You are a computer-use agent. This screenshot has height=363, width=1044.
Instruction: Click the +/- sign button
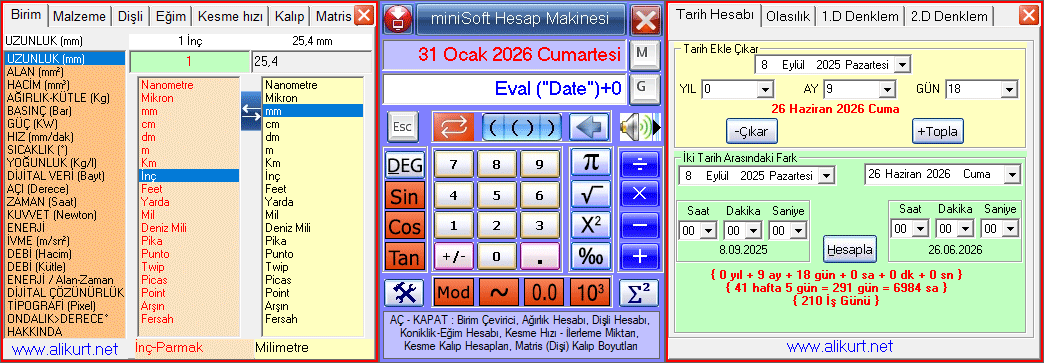(453, 256)
